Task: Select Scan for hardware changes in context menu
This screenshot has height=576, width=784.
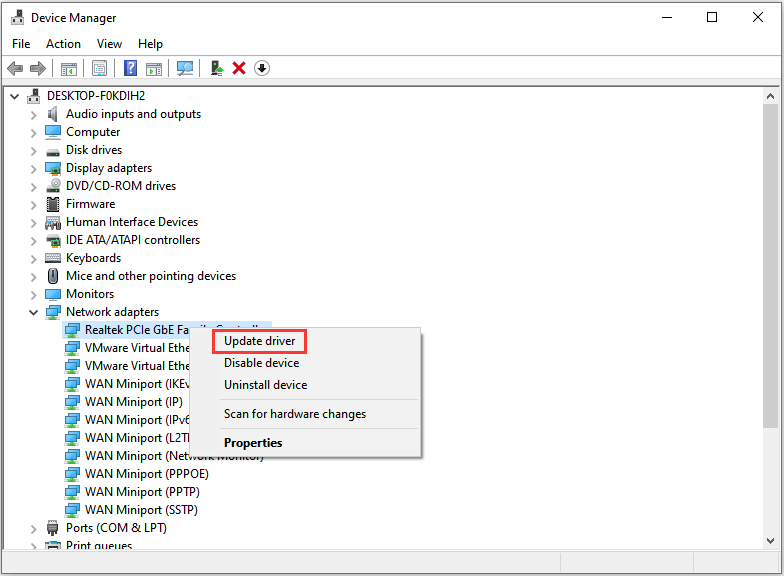Action: (295, 414)
